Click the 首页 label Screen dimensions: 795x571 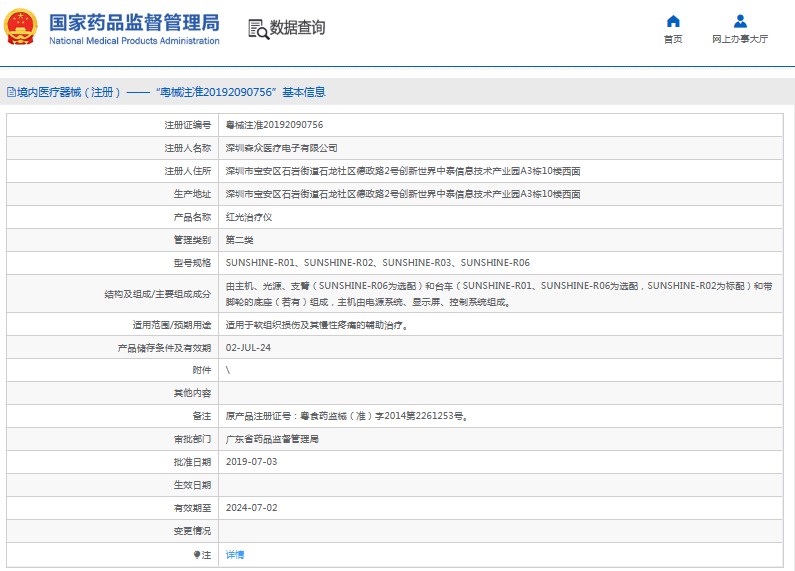coord(673,39)
